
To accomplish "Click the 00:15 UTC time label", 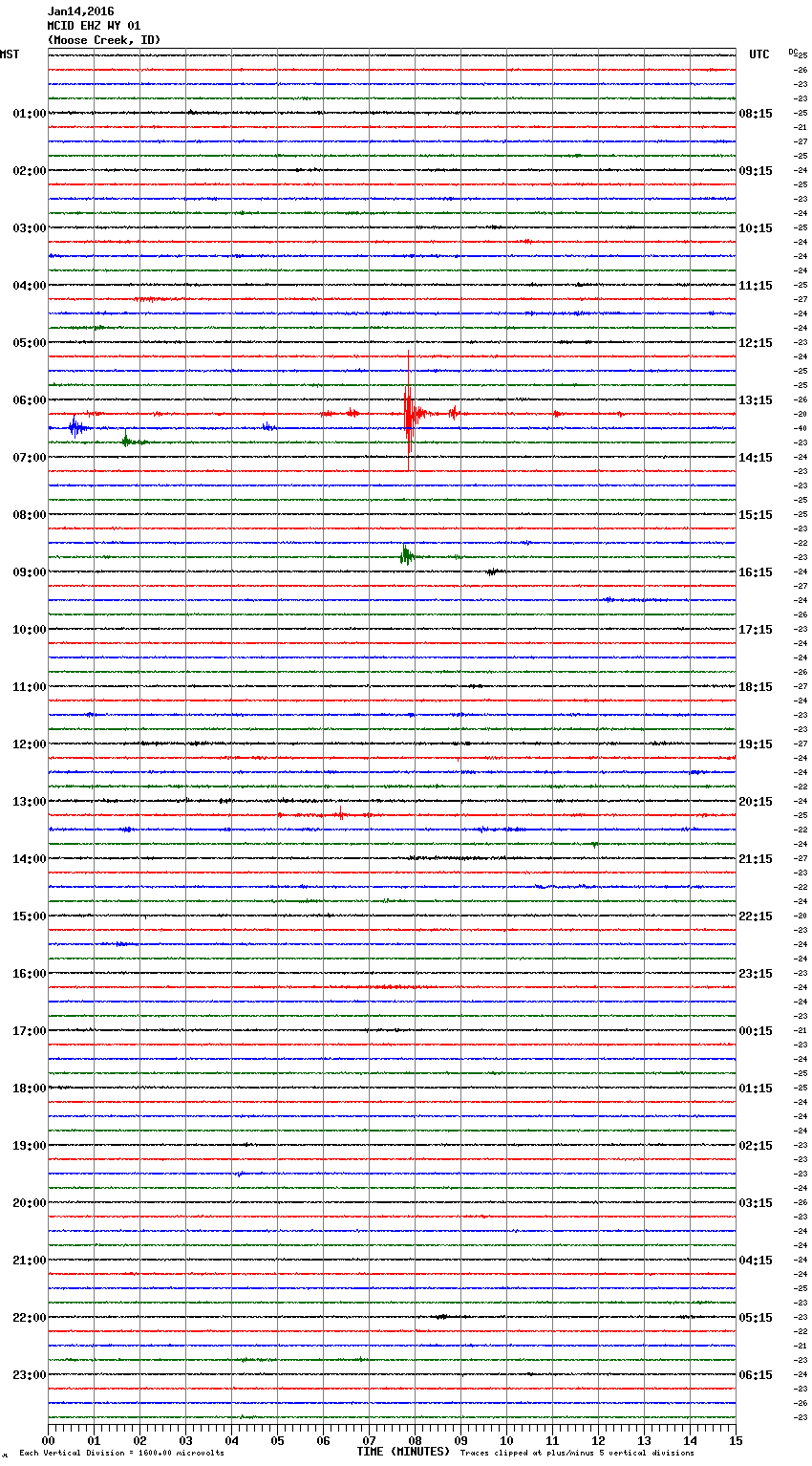I will tap(756, 1031).
